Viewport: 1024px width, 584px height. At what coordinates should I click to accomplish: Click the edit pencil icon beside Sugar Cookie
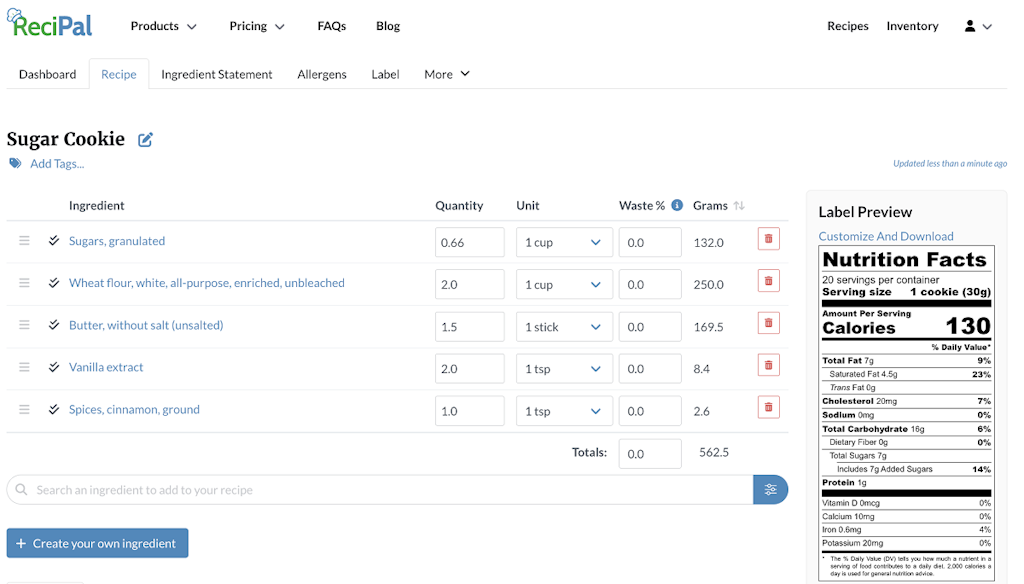[145, 140]
